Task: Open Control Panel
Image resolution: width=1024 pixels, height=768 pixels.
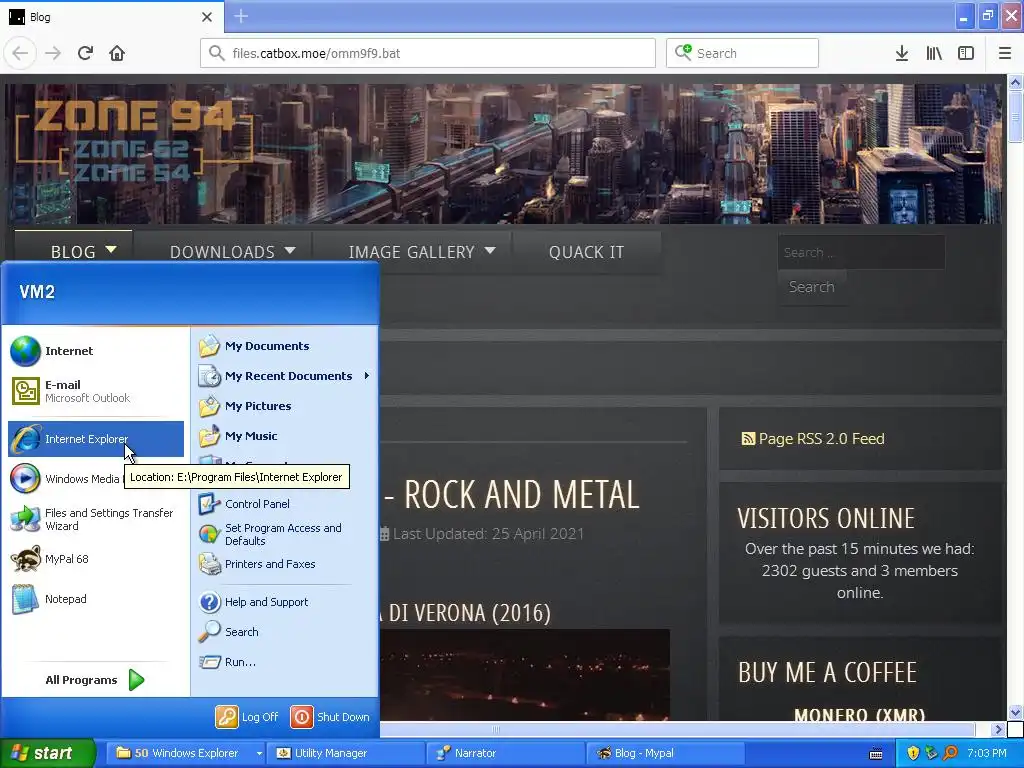Action: click(x=284, y=504)
